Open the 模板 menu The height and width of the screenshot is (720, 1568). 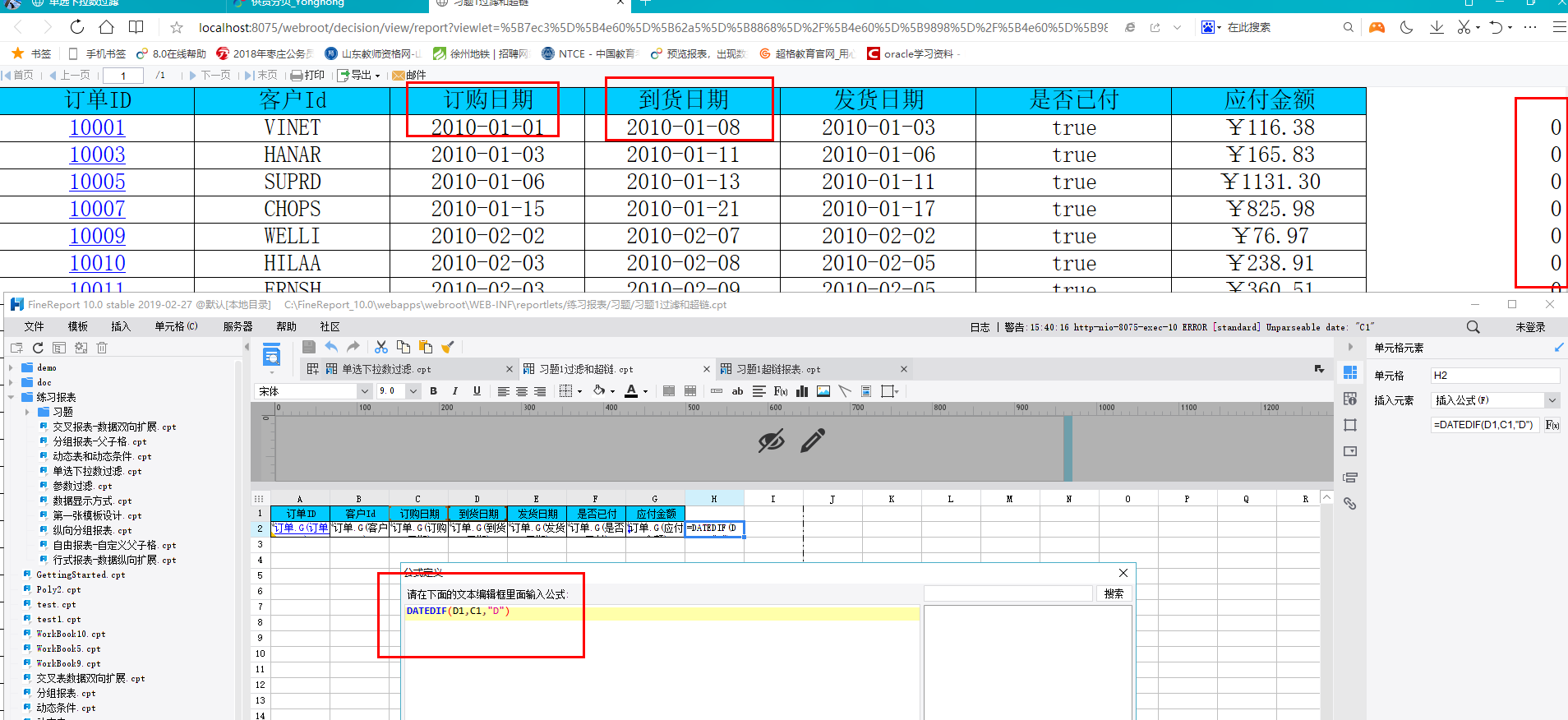click(x=78, y=326)
